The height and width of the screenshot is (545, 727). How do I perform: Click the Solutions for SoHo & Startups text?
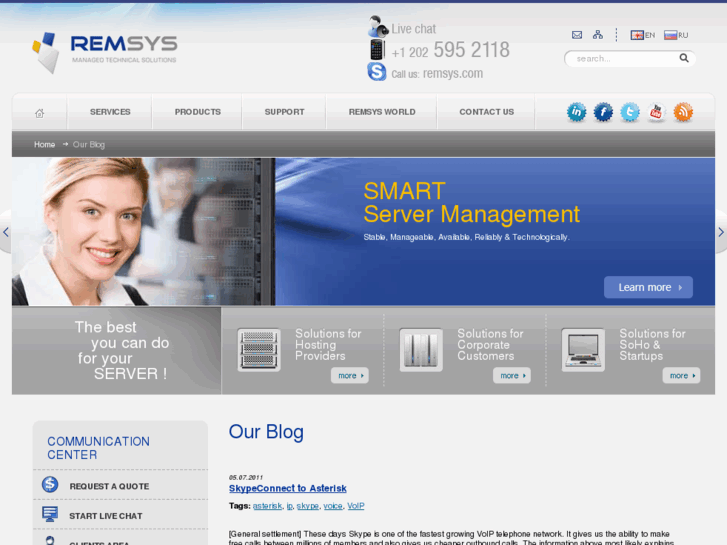(x=652, y=345)
